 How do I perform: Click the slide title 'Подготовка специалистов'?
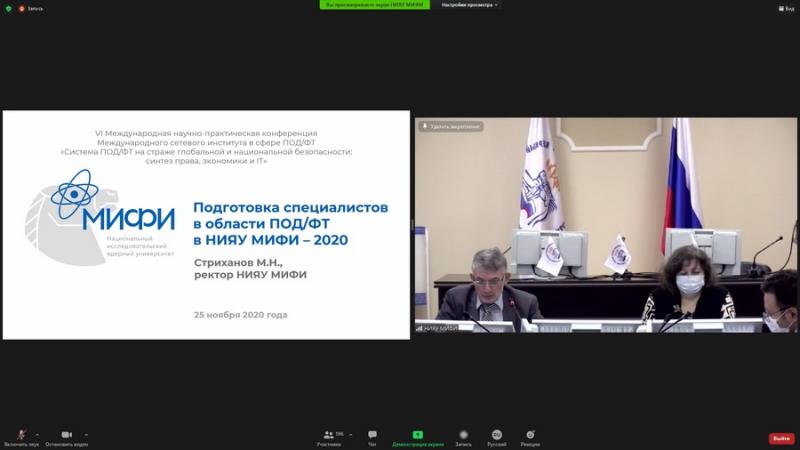pyautogui.click(x=290, y=208)
